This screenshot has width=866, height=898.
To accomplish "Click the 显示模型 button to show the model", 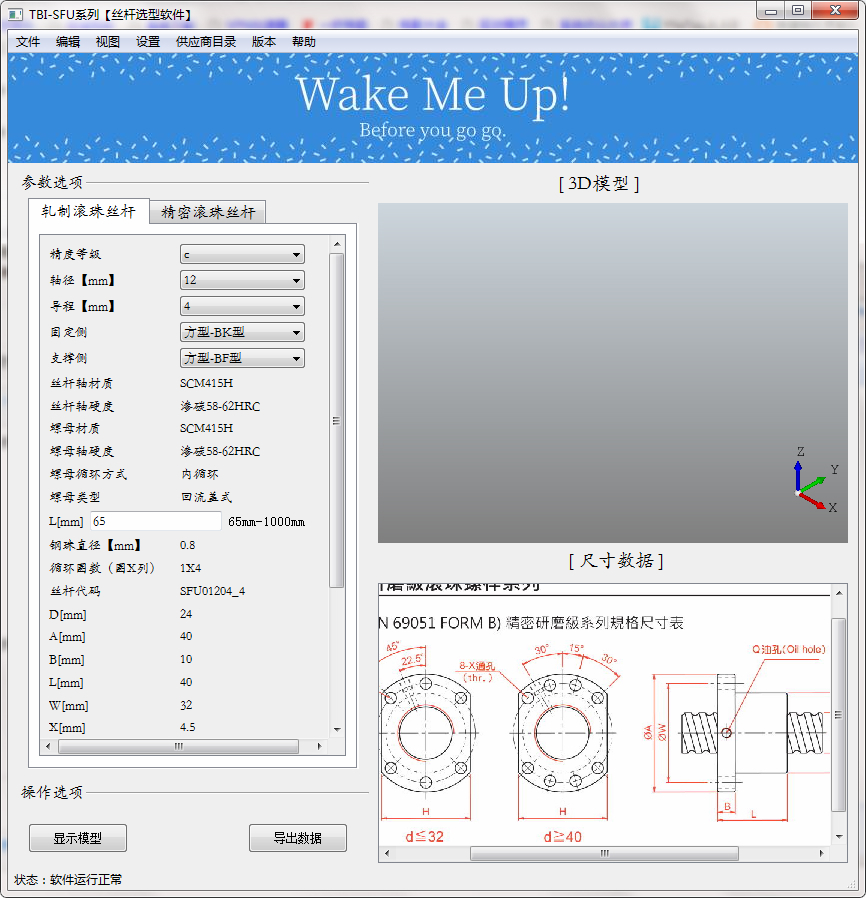I will pos(76,838).
